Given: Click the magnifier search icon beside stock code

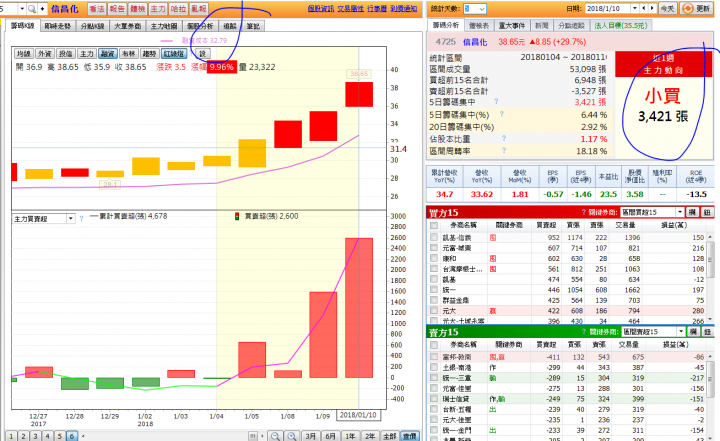Looking at the screenshot, I should pos(32,9).
